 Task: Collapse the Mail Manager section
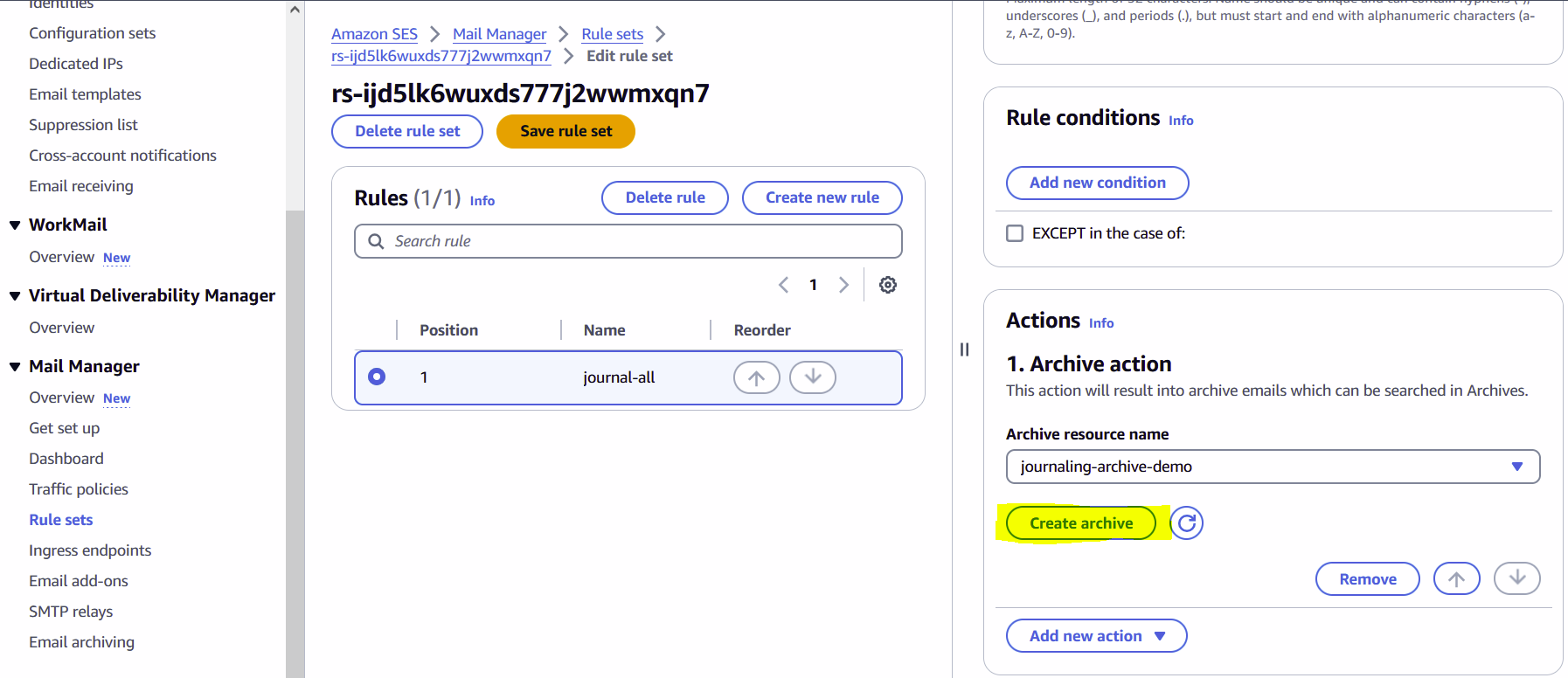click(15, 367)
